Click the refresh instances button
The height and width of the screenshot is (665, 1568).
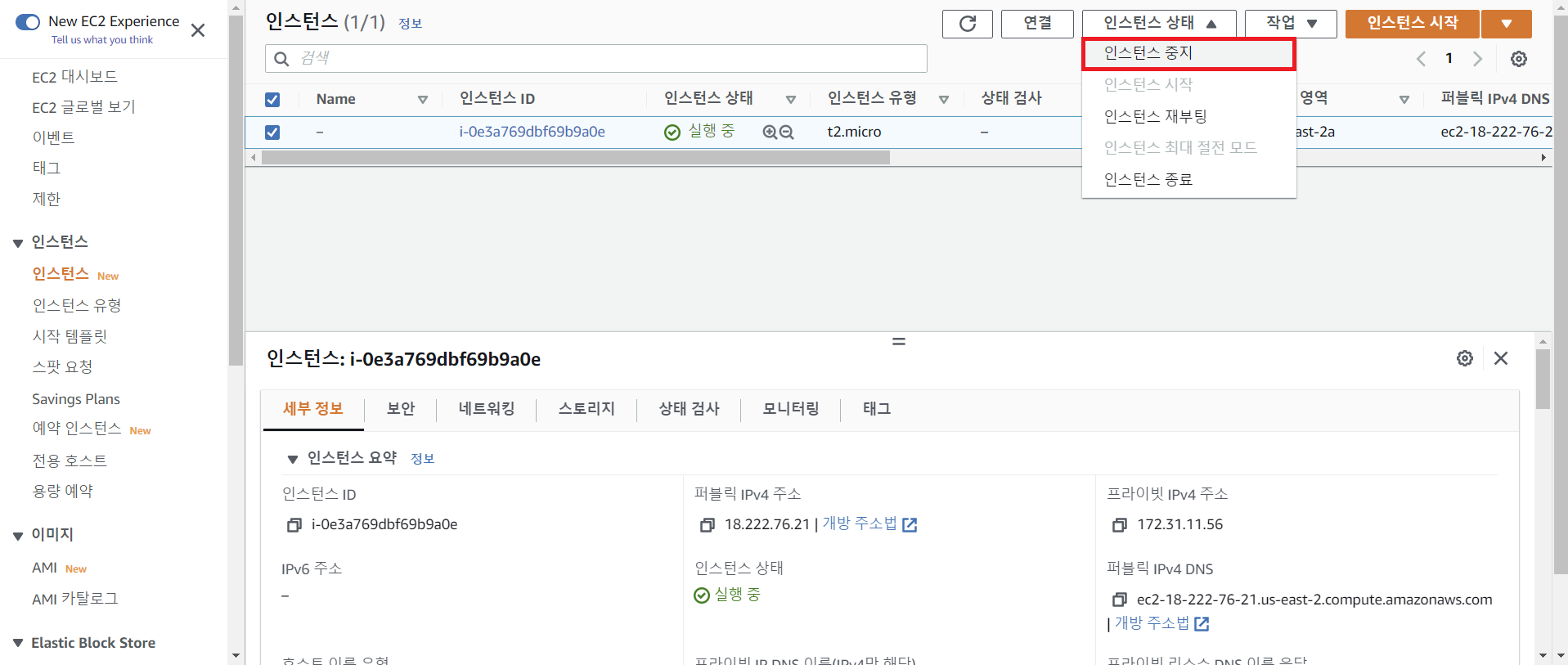(968, 24)
